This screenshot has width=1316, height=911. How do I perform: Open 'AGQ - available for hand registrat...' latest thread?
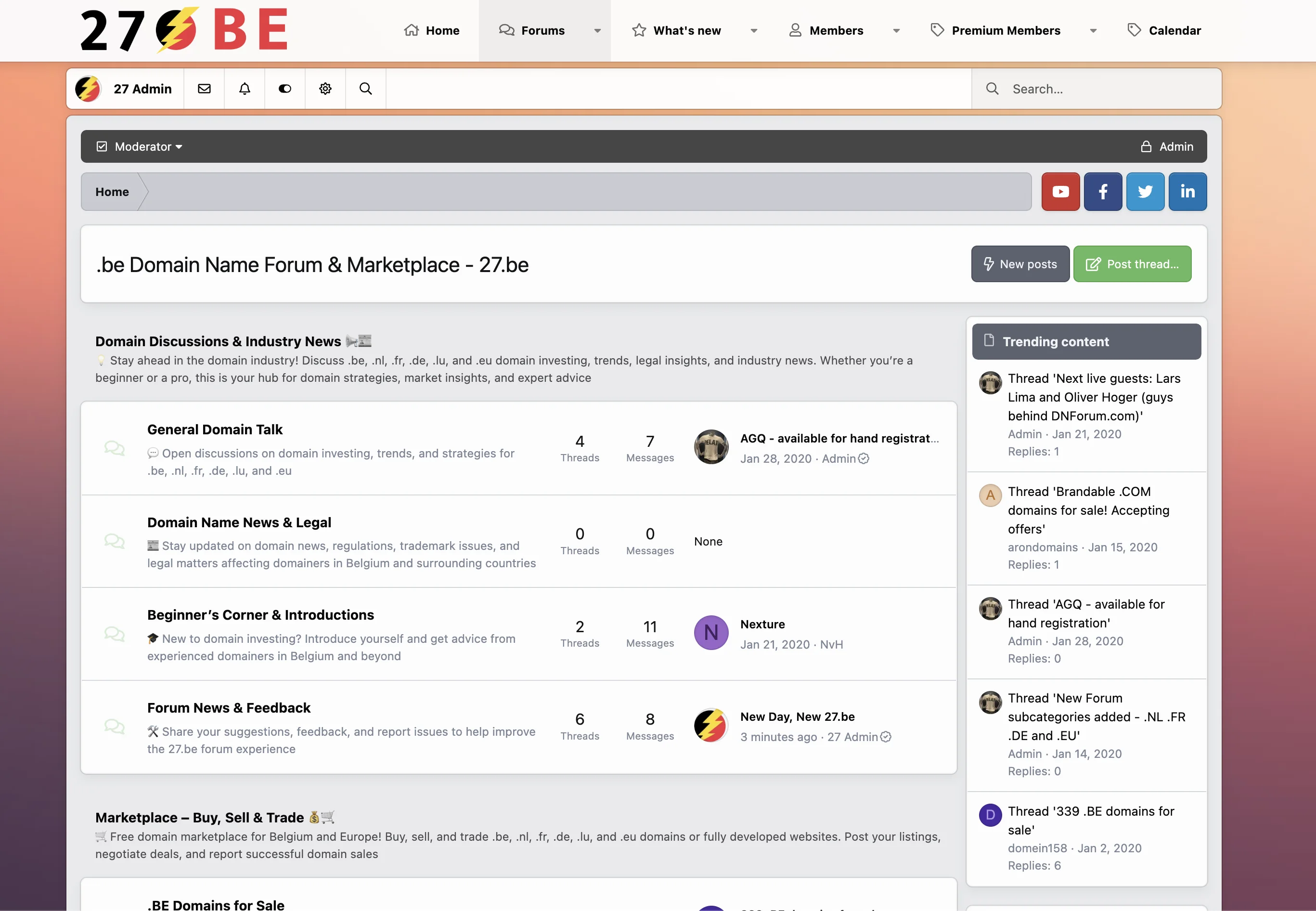click(x=839, y=438)
